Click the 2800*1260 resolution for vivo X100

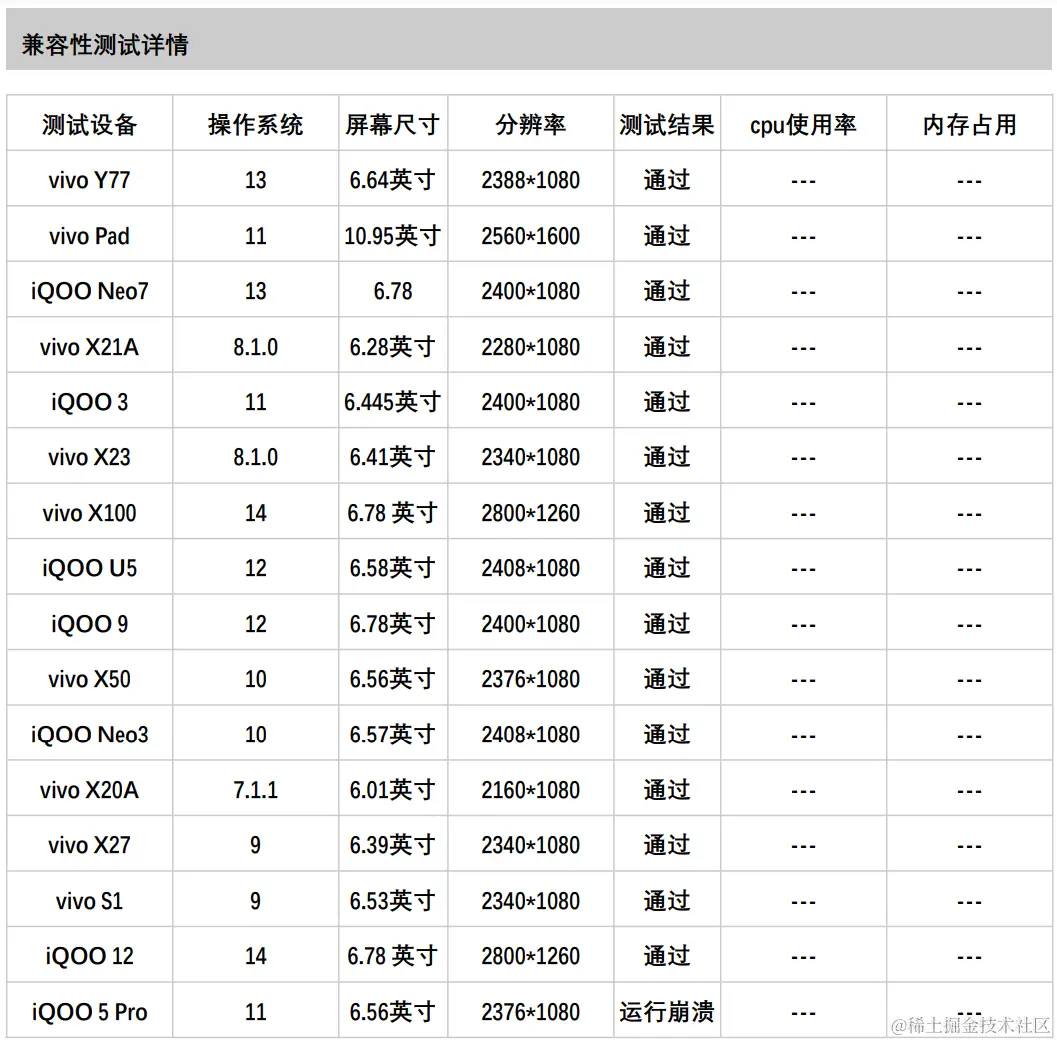[531, 513]
